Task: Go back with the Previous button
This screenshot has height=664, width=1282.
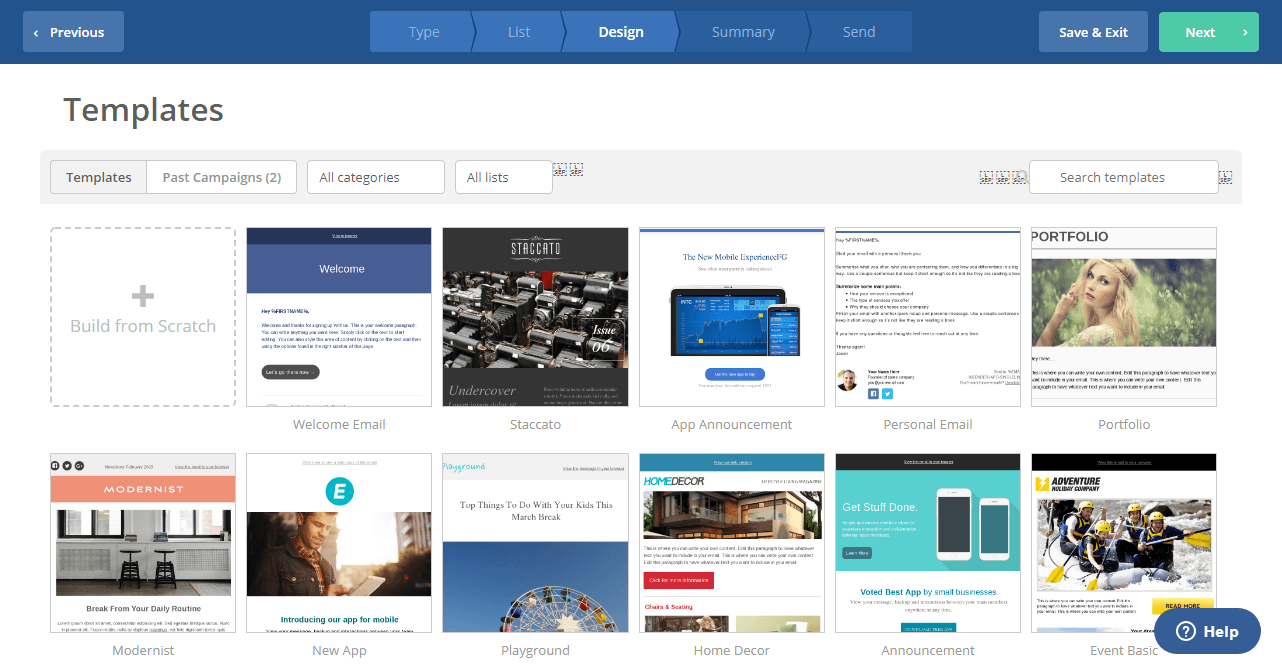Action: pyautogui.click(x=73, y=32)
